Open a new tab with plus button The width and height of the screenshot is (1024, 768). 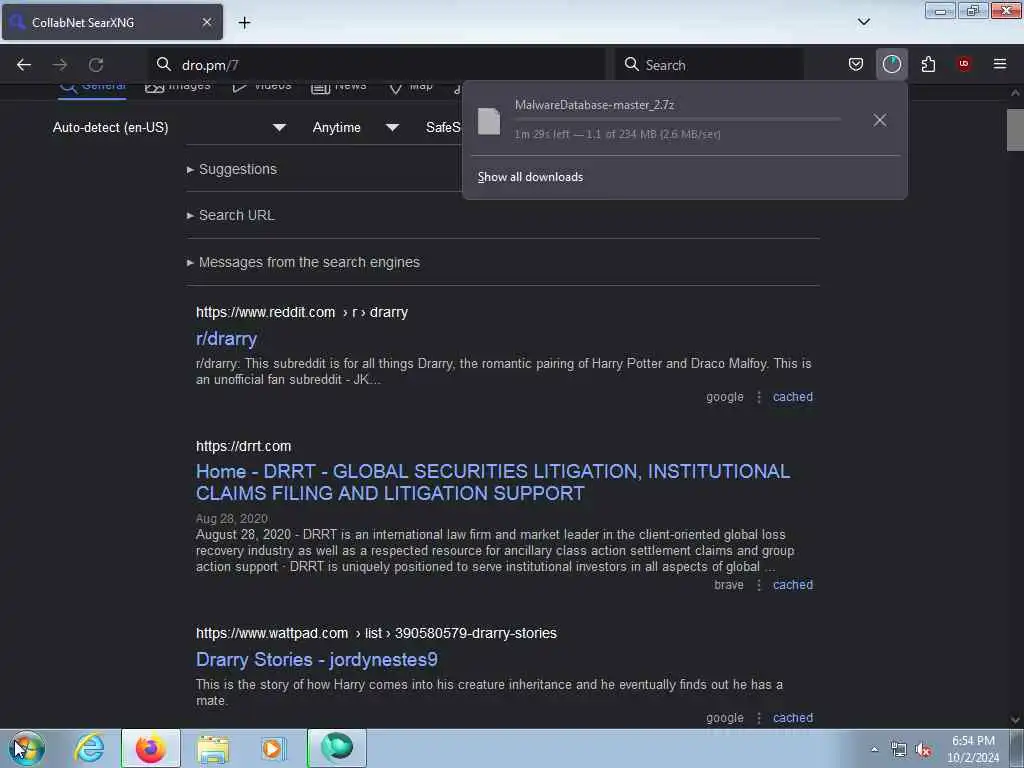click(244, 22)
